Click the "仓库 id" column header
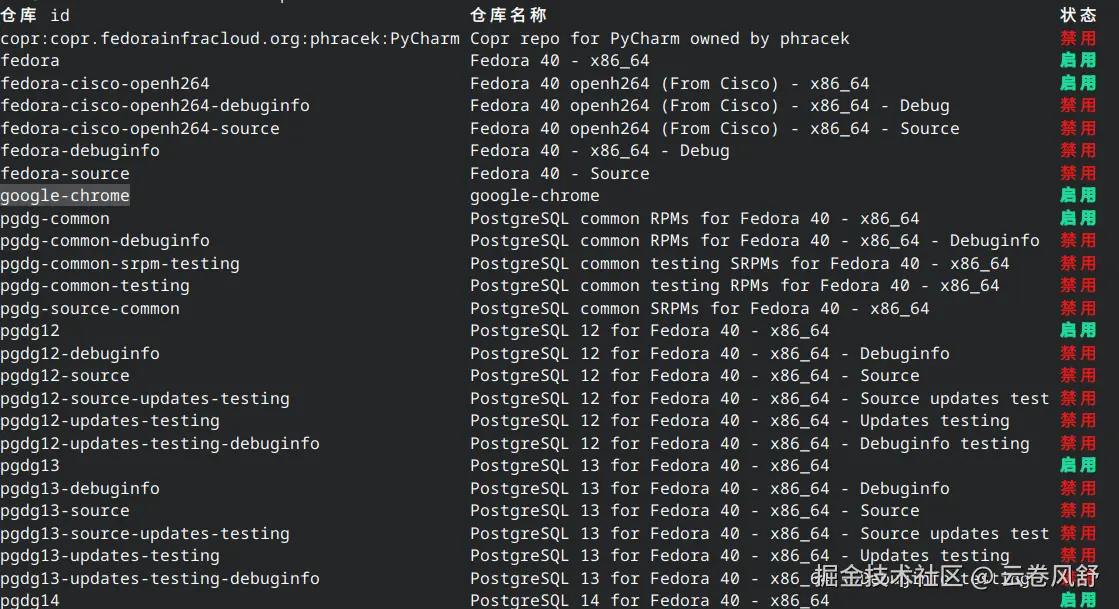The height and width of the screenshot is (609, 1119). 35,15
